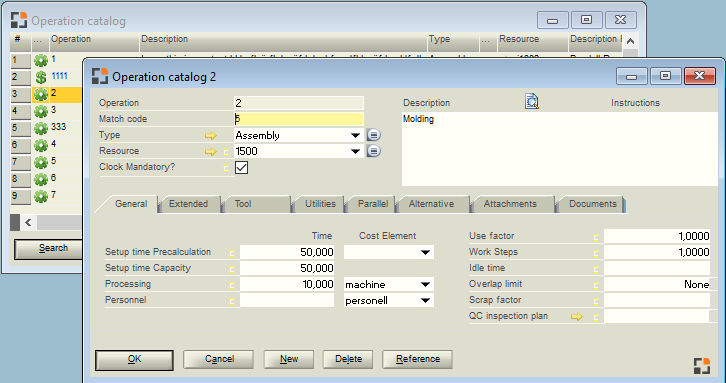This screenshot has width=726, height=383.
Task: Switch to the Attachments tab
Action: click(510, 204)
